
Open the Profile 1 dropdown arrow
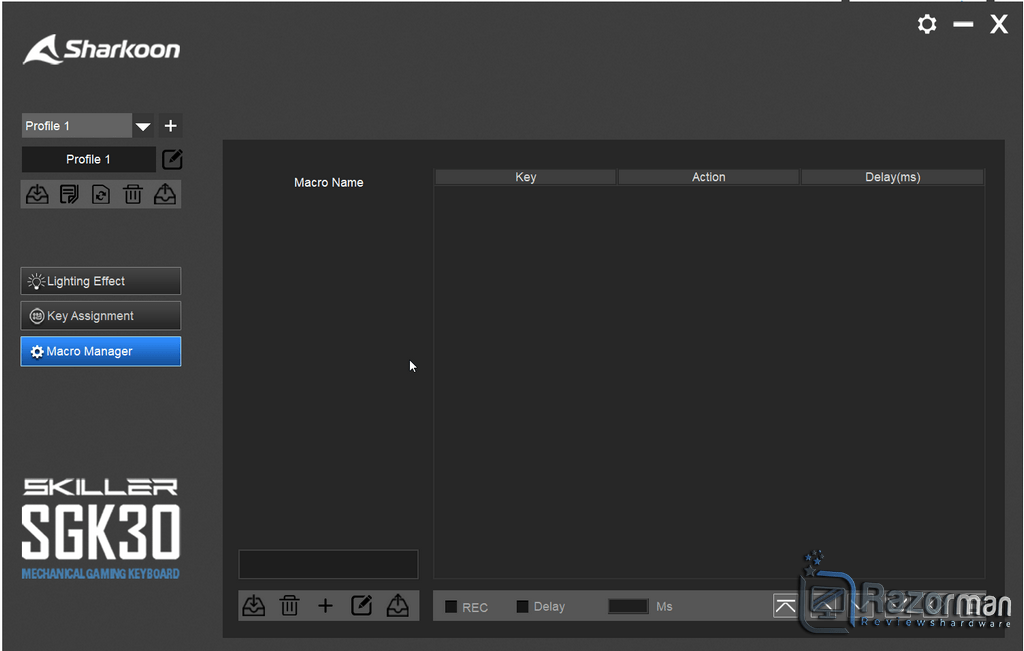tap(143, 126)
